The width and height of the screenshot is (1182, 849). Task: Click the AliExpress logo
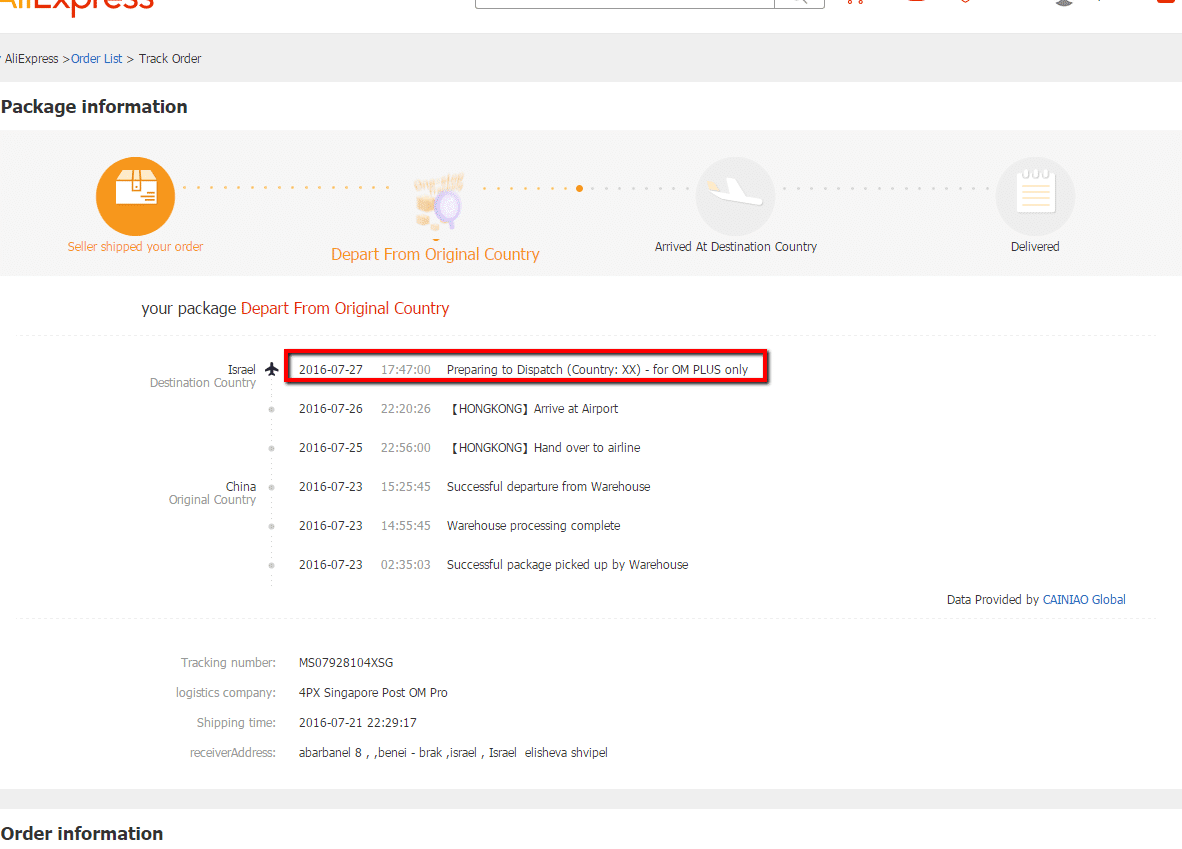pos(77,6)
